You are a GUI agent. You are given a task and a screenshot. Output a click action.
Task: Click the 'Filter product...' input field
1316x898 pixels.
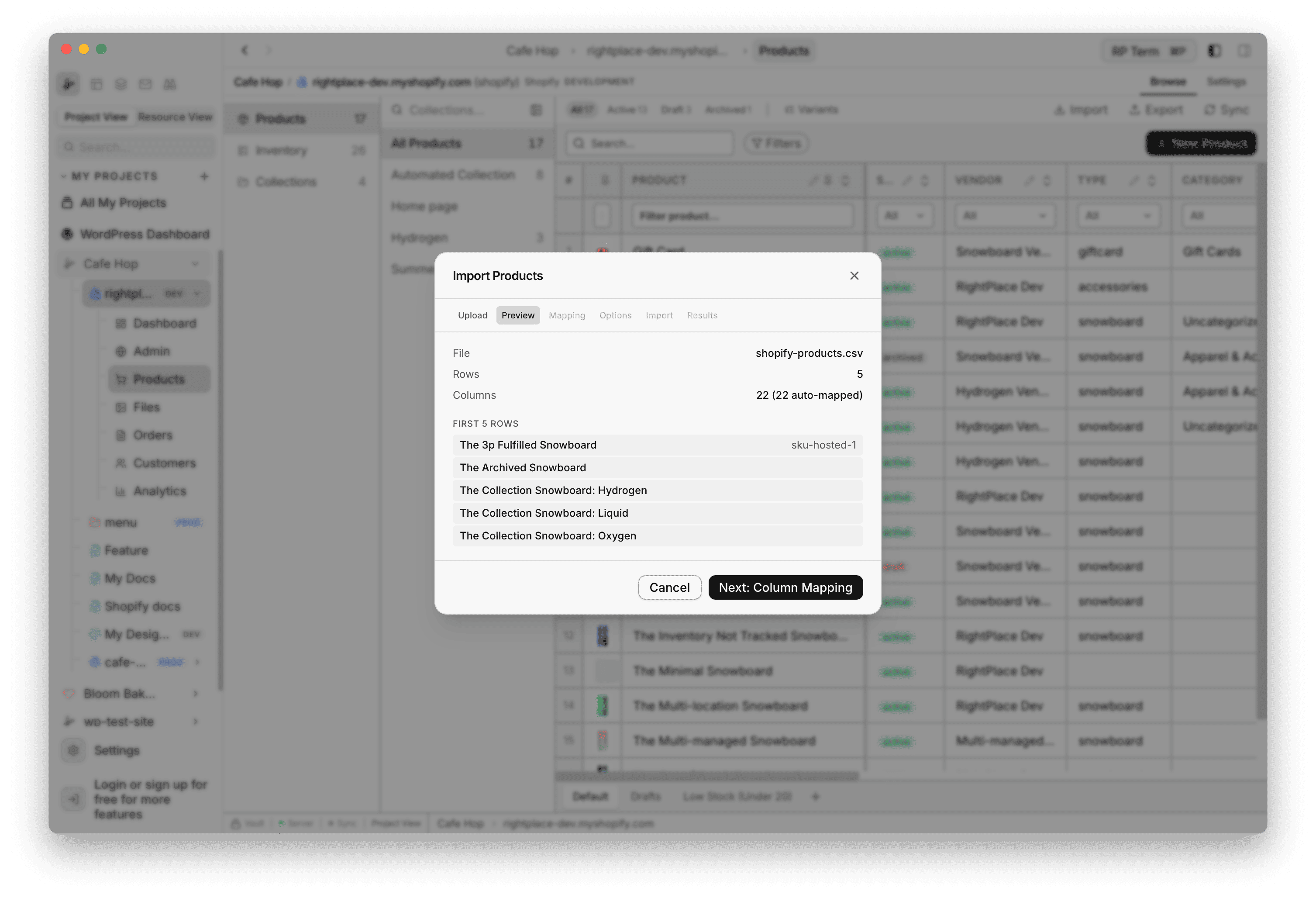click(x=742, y=215)
